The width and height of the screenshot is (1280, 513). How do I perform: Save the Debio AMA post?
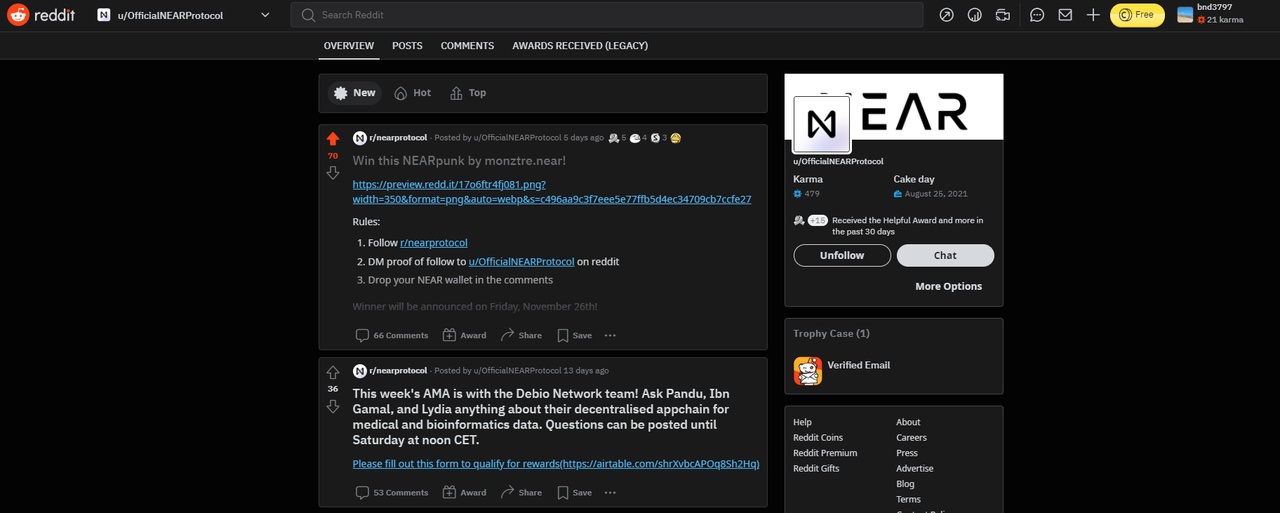(x=575, y=492)
